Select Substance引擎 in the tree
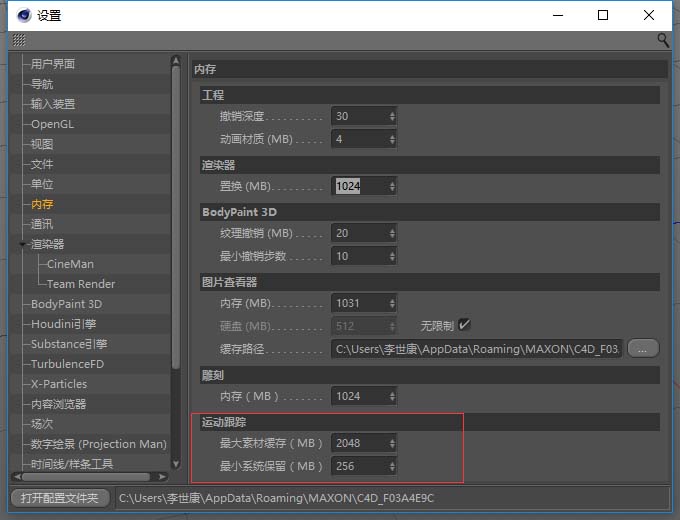The width and height of the screenshot is (680, 520). (69, 344)
